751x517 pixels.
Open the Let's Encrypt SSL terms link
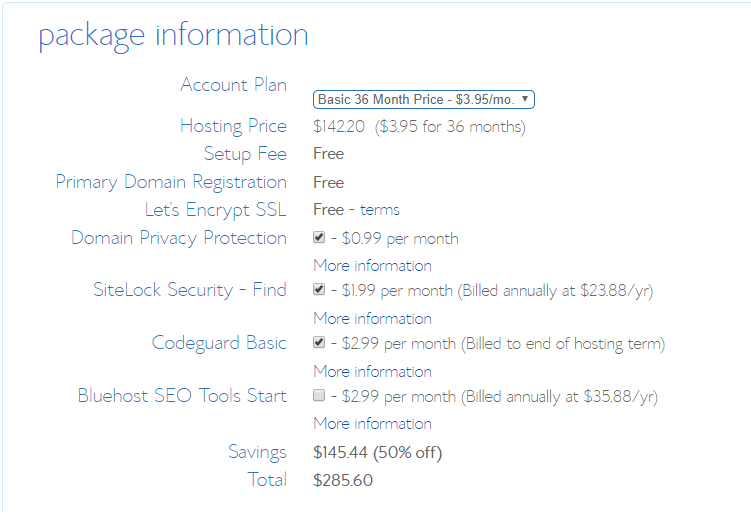click(x=379, y=210)
